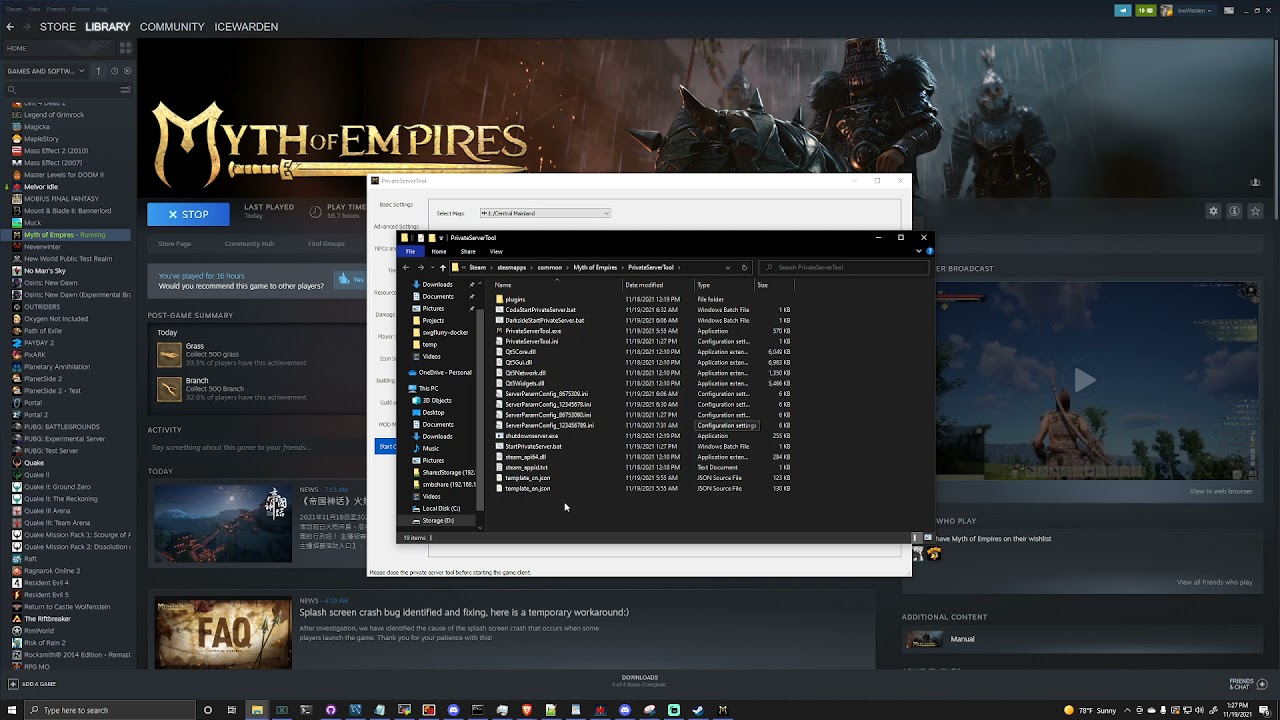Stop the running Myth of Empires game

188,214
